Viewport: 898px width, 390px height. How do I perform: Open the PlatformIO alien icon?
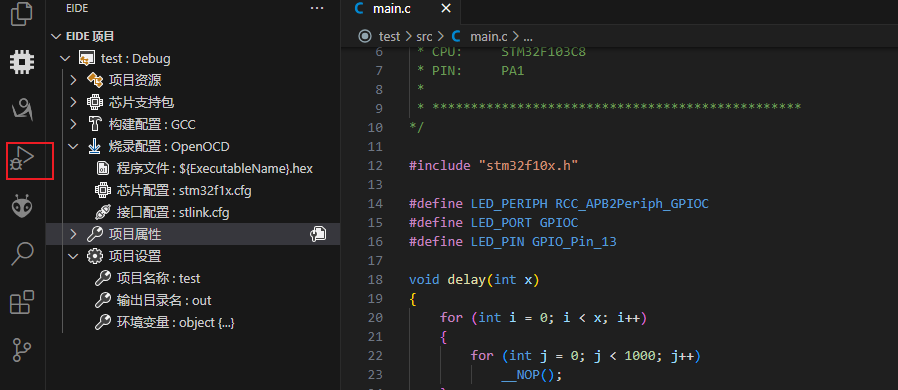tap(22, 206)
